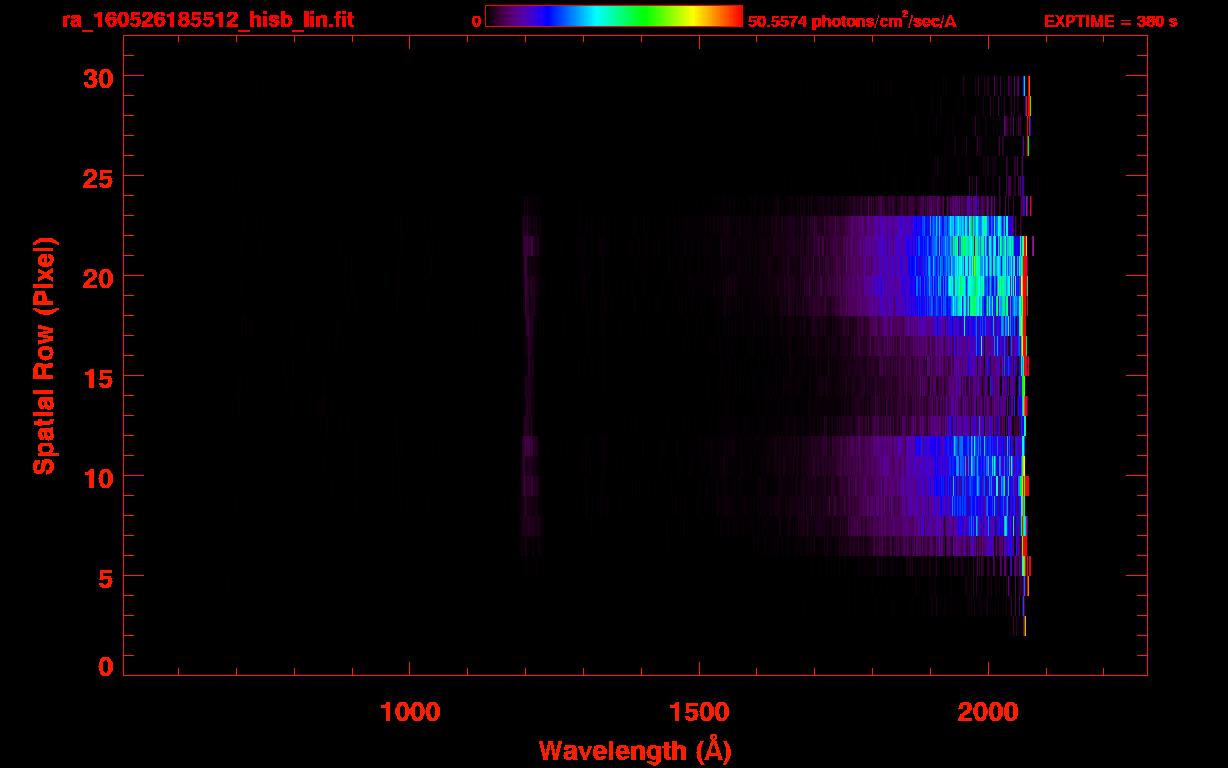
Task: Click the colorbar minimum value 0
Action: (476, 21)
